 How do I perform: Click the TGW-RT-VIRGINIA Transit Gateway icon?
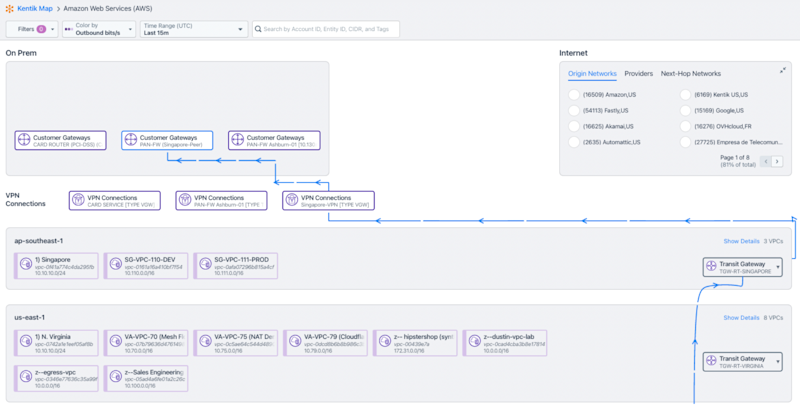click(711, 361)
